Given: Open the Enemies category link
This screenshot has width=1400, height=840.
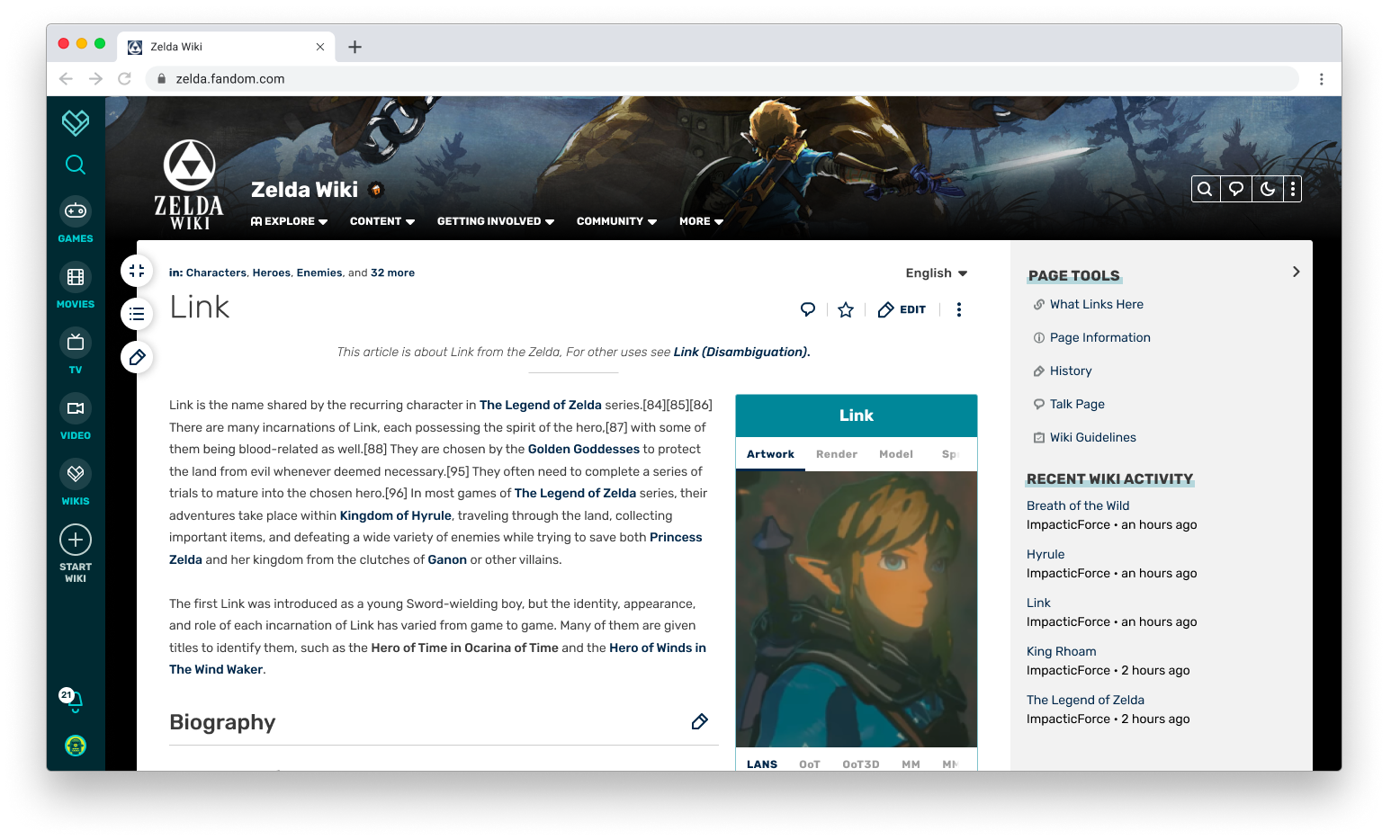Looking at the screenshot, I should (x=319, y=273).
